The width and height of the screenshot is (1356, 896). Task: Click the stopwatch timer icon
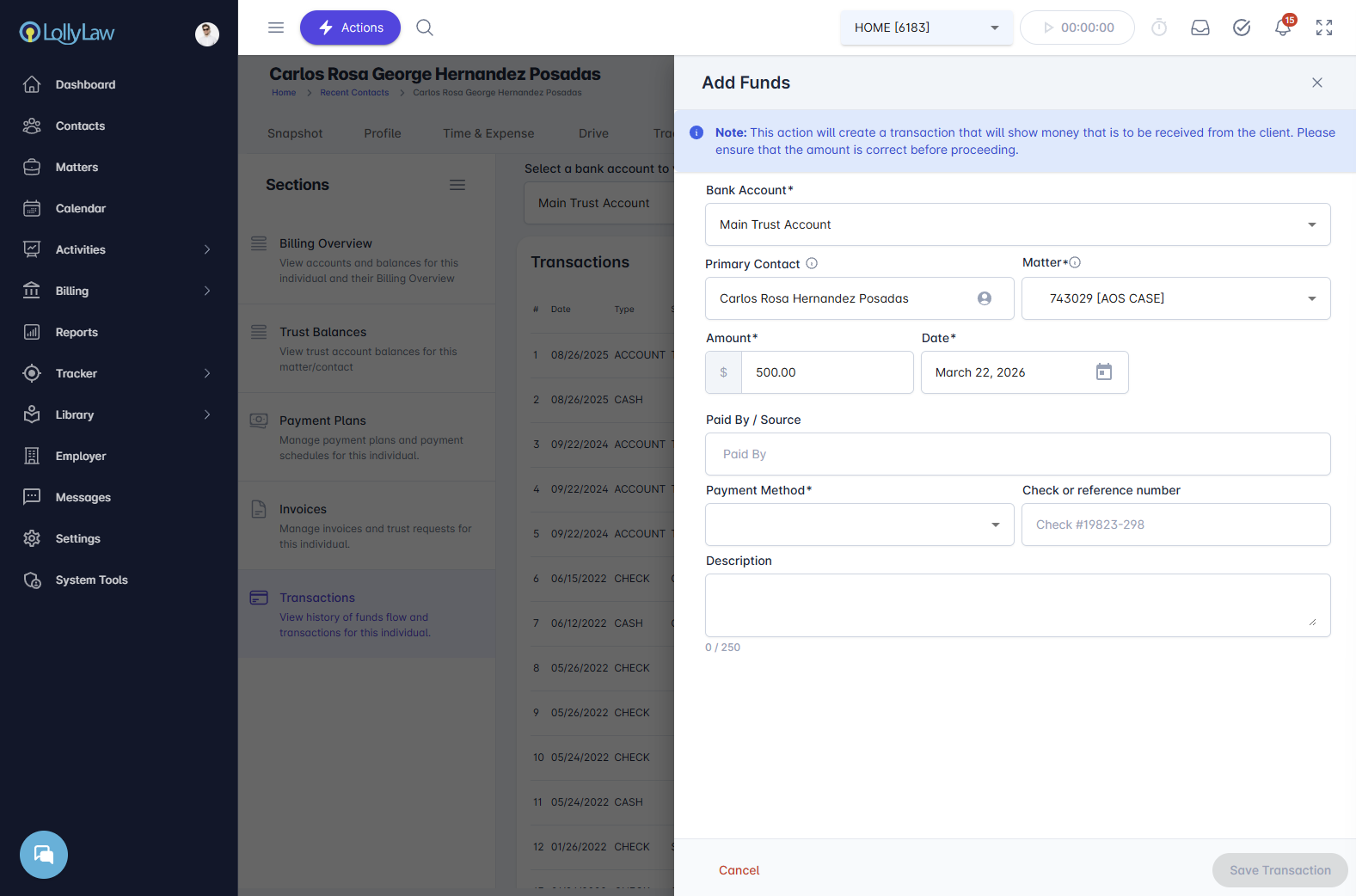[x=1159, y=28]
